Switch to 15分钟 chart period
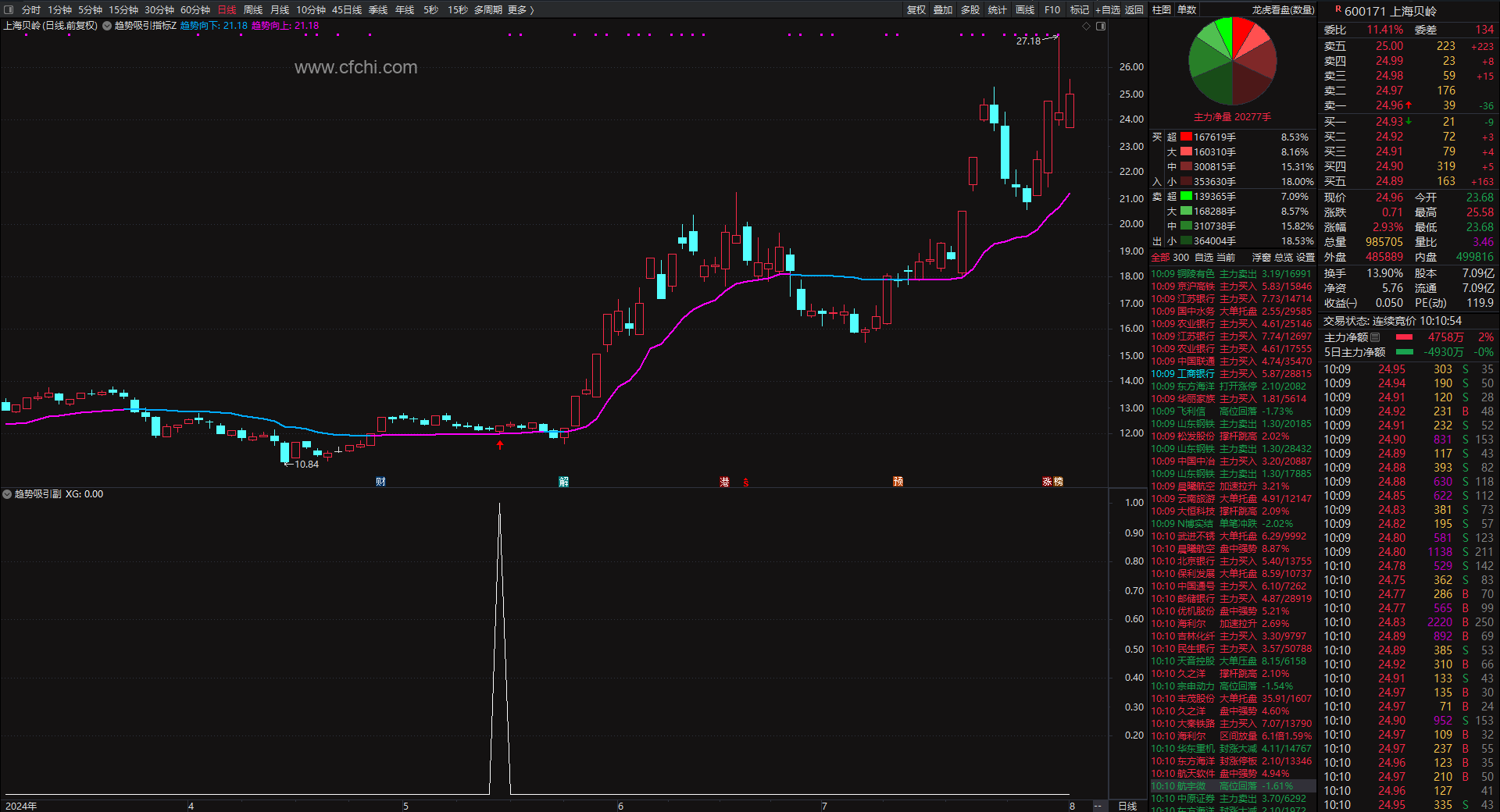 [x=123, y=10]
